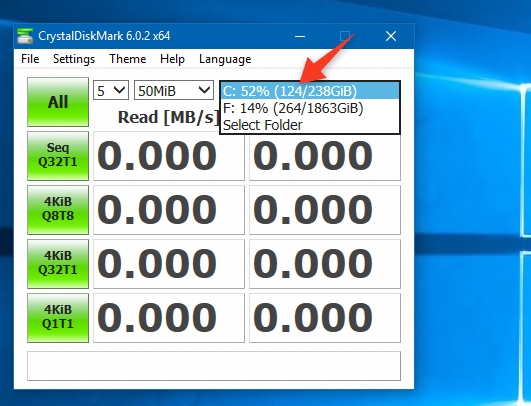This screenshot has width=531, height=406.
Task: Click the 4KiB Q32T1 write result value
Action: coord(325,264)
